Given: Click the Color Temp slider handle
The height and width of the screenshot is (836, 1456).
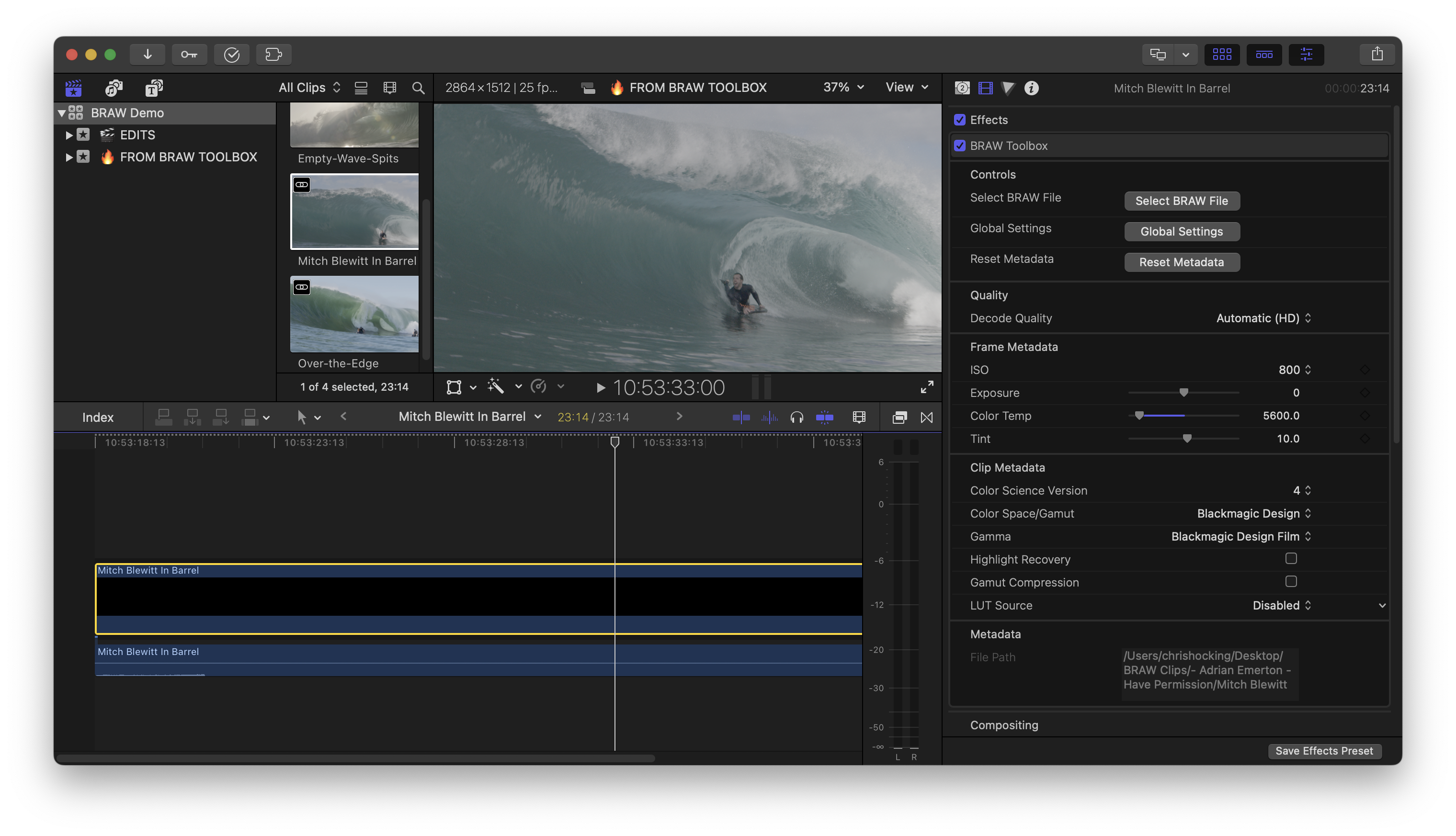Looking at the screenshot, I should pyautogui.click(x=1139, y=416).
